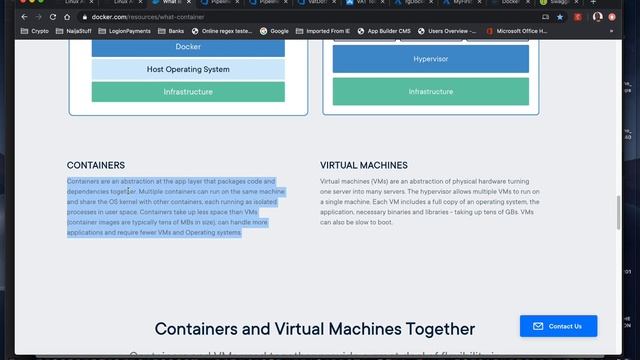
Task: Open the LogionPayments bookmarks folder
Action: click(124, 31)
